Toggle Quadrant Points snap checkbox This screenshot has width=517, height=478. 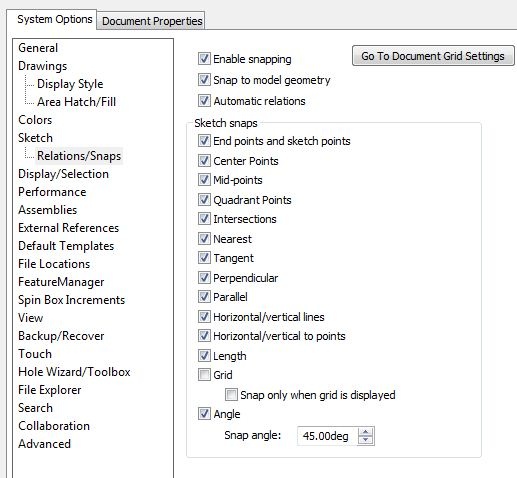click(x=204, y=200)
